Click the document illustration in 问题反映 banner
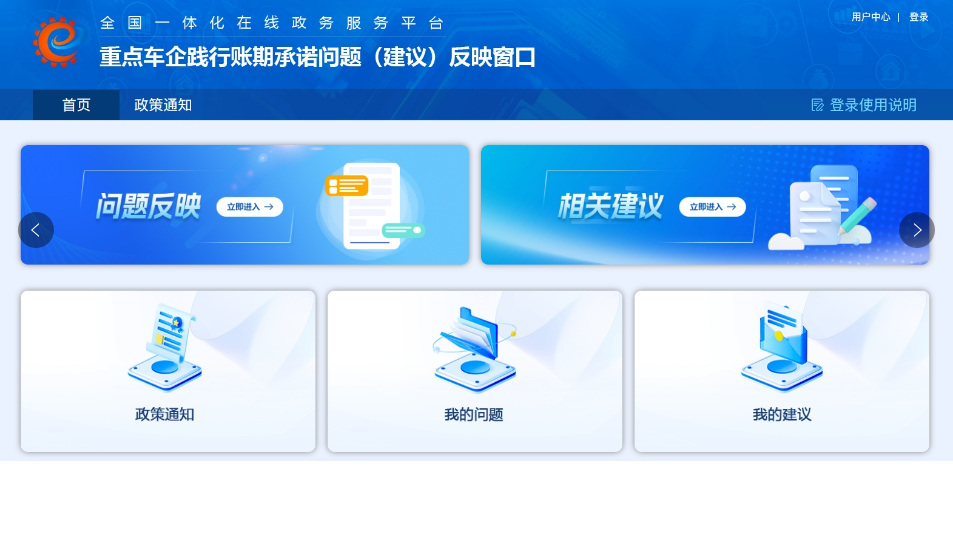The height and width of the screenshot is (556, 953). 370,205
